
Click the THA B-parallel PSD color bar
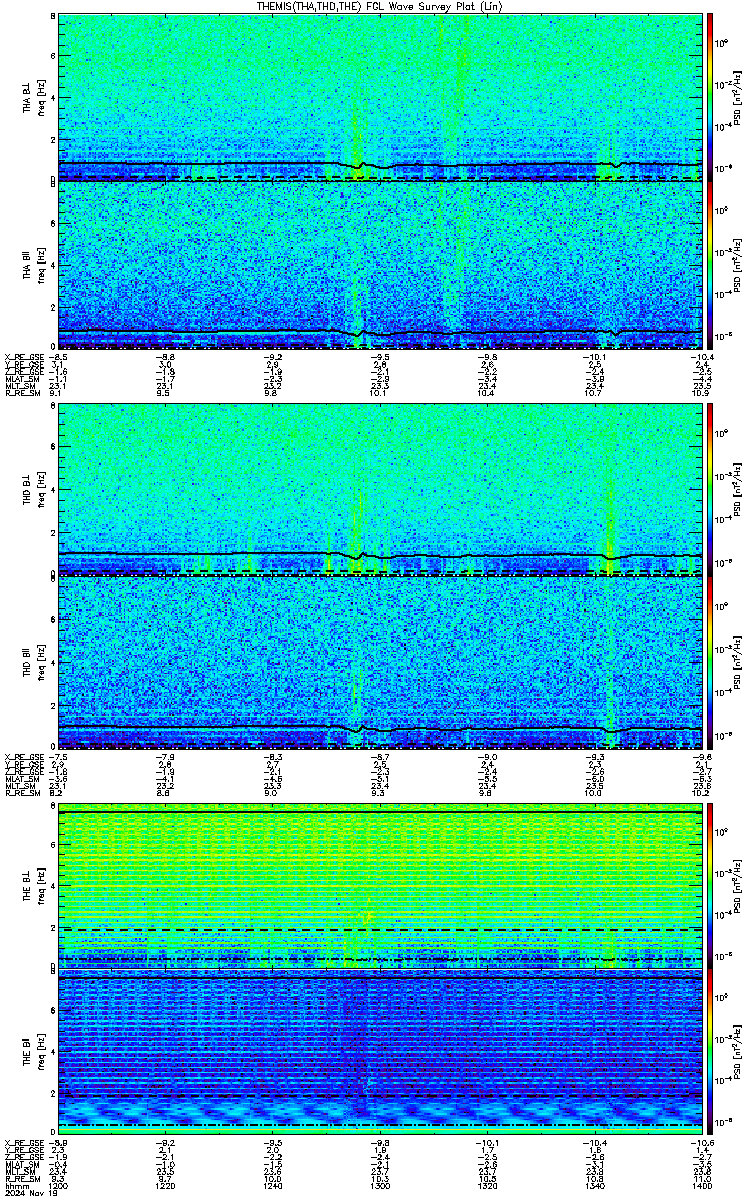click(711, 265)
